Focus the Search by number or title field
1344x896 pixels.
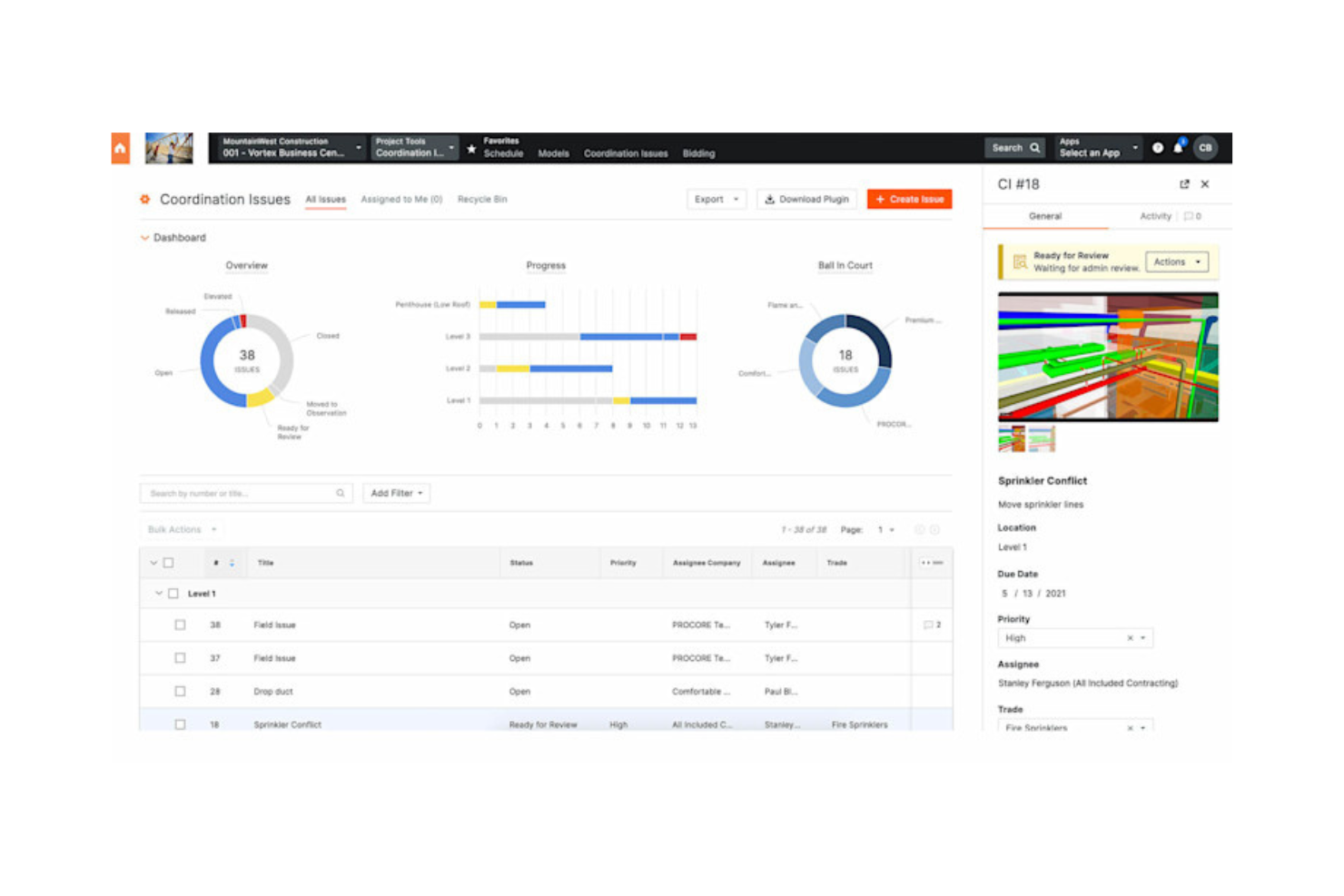click(245, 493)
